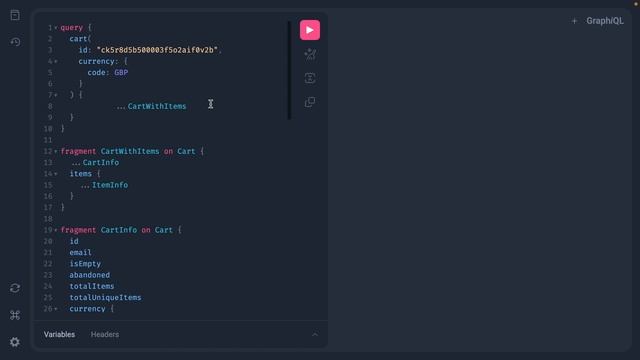Merge fragments into query icon
The image size is (640, 360).
[310, 78]
